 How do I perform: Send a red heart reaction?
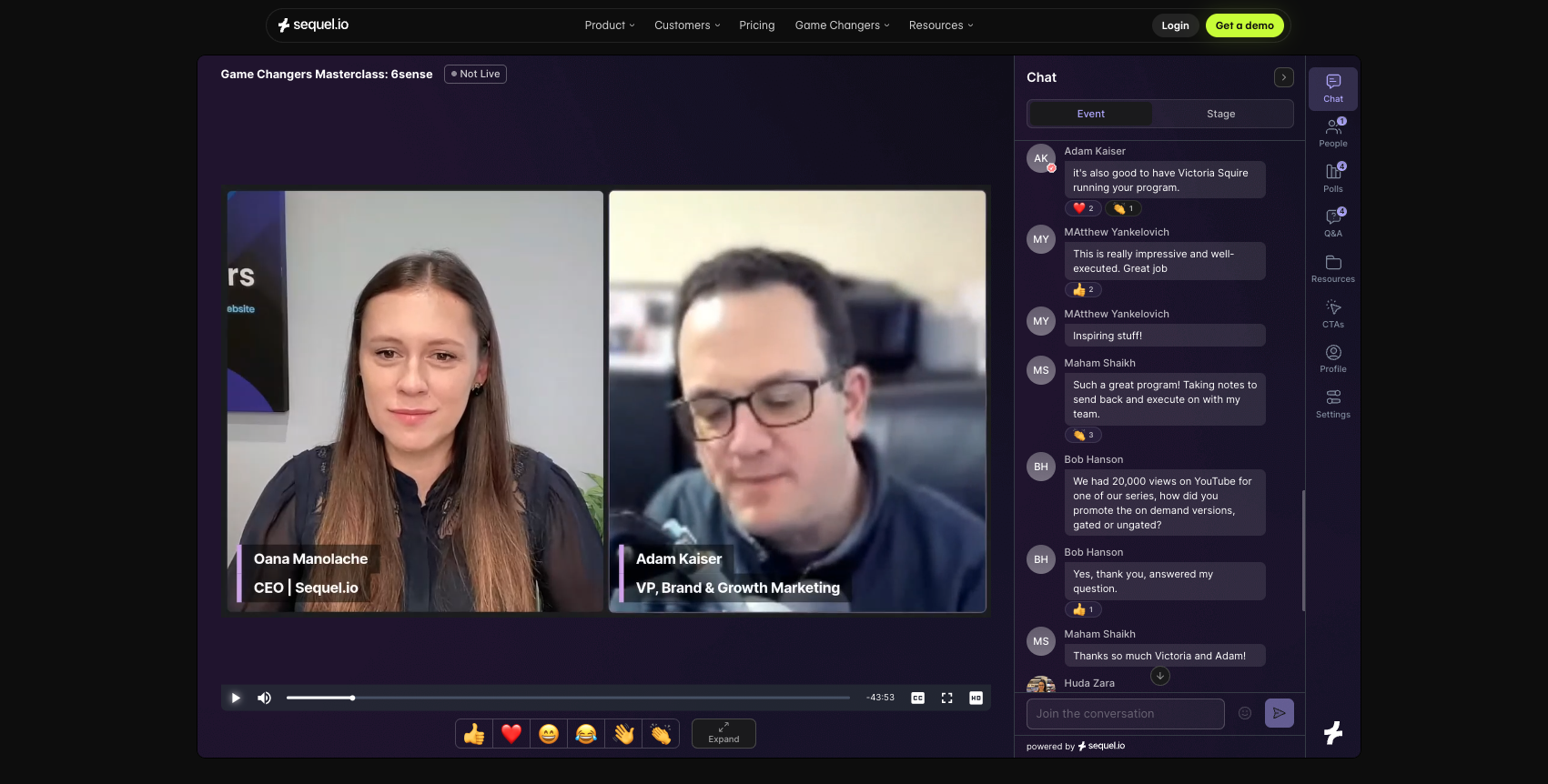(511, 733)
